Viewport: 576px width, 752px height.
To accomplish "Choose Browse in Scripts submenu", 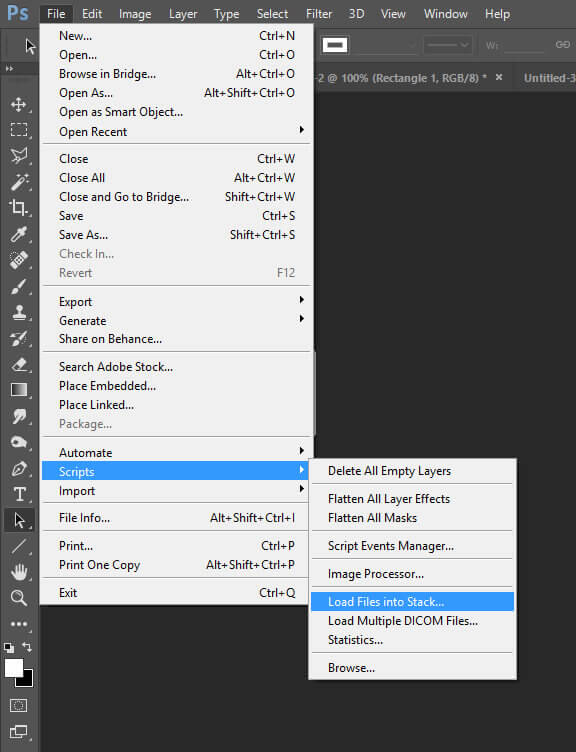I will pos(412,668).
